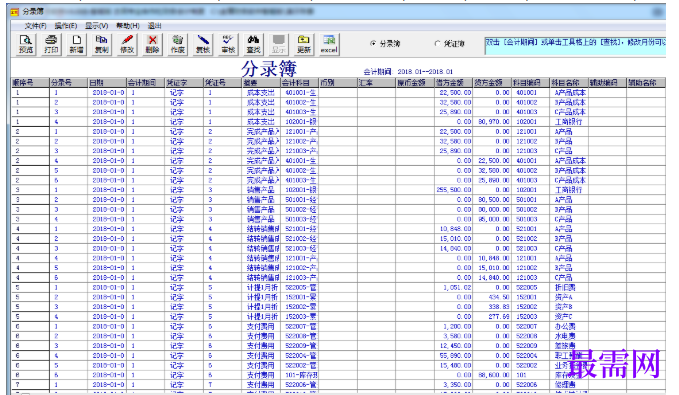Click the 资产C account name cell
Viewport: 679px width, 395px height.
(569, 317)
